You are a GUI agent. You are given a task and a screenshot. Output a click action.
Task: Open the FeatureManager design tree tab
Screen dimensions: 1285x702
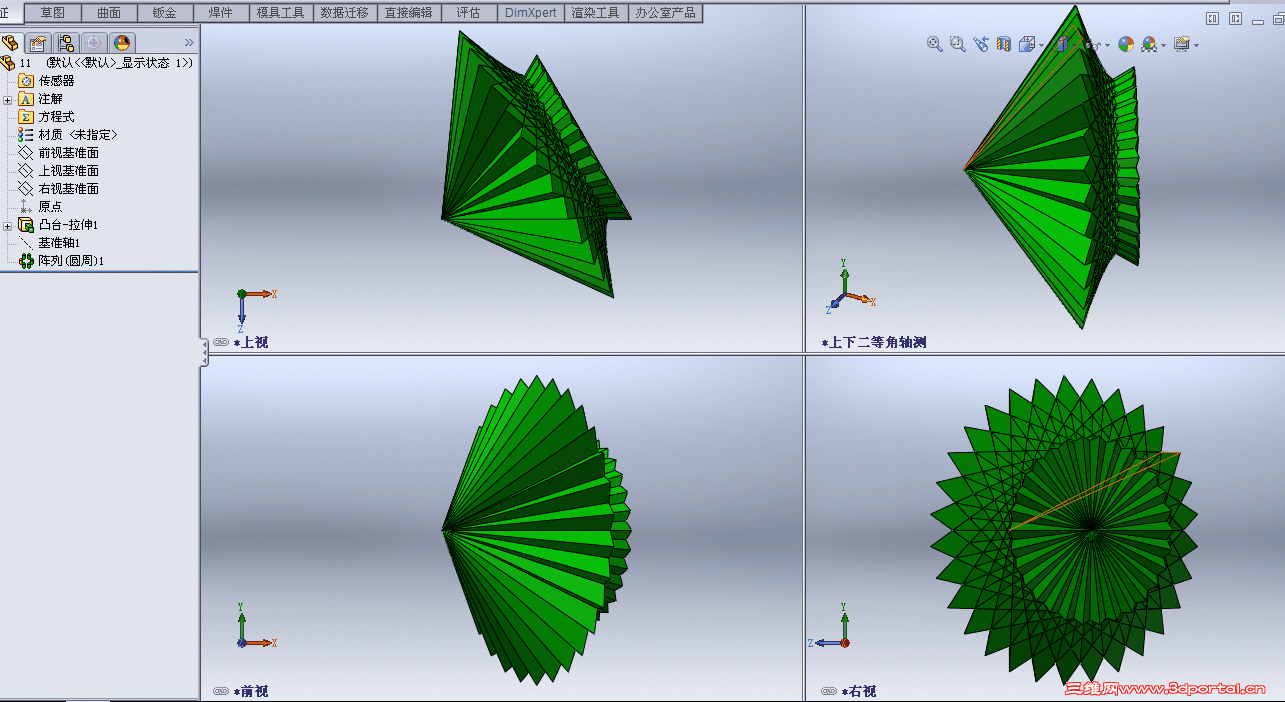(11, 43)
